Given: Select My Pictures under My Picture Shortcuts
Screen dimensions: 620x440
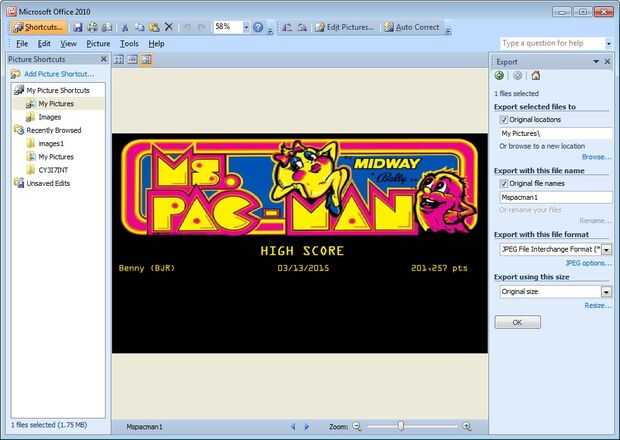Looking at the screenshot, I should pyautogui.click(x=56, y=104).
